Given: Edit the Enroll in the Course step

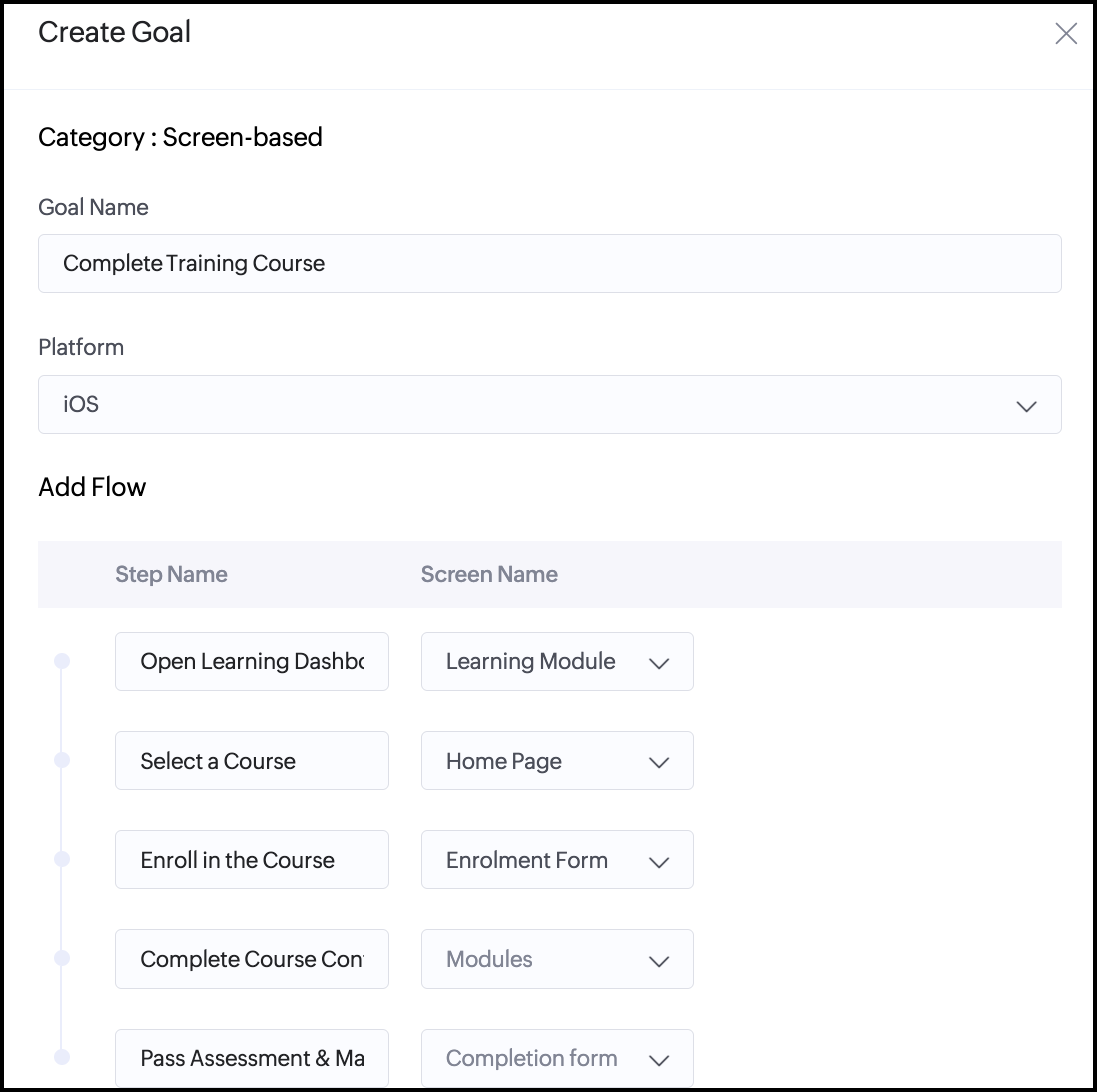Looking at the screenshot, I should (x=251, y=860).
